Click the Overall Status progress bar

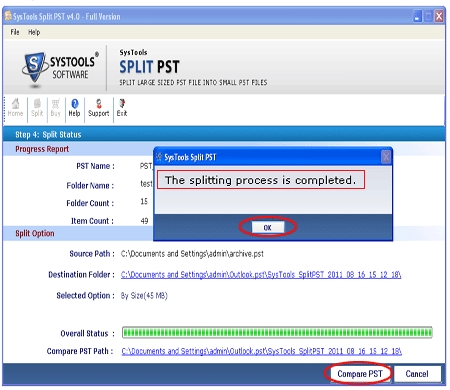[277, 333]
